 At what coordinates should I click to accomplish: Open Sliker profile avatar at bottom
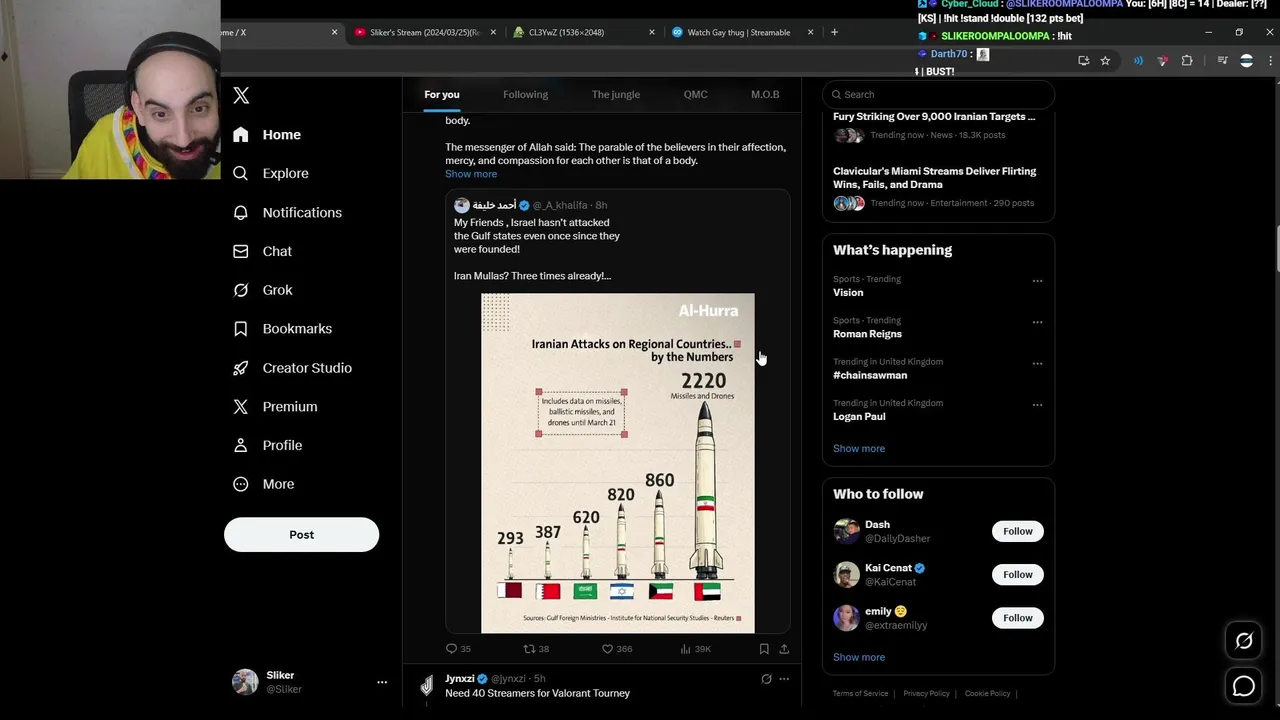point(245,682)
